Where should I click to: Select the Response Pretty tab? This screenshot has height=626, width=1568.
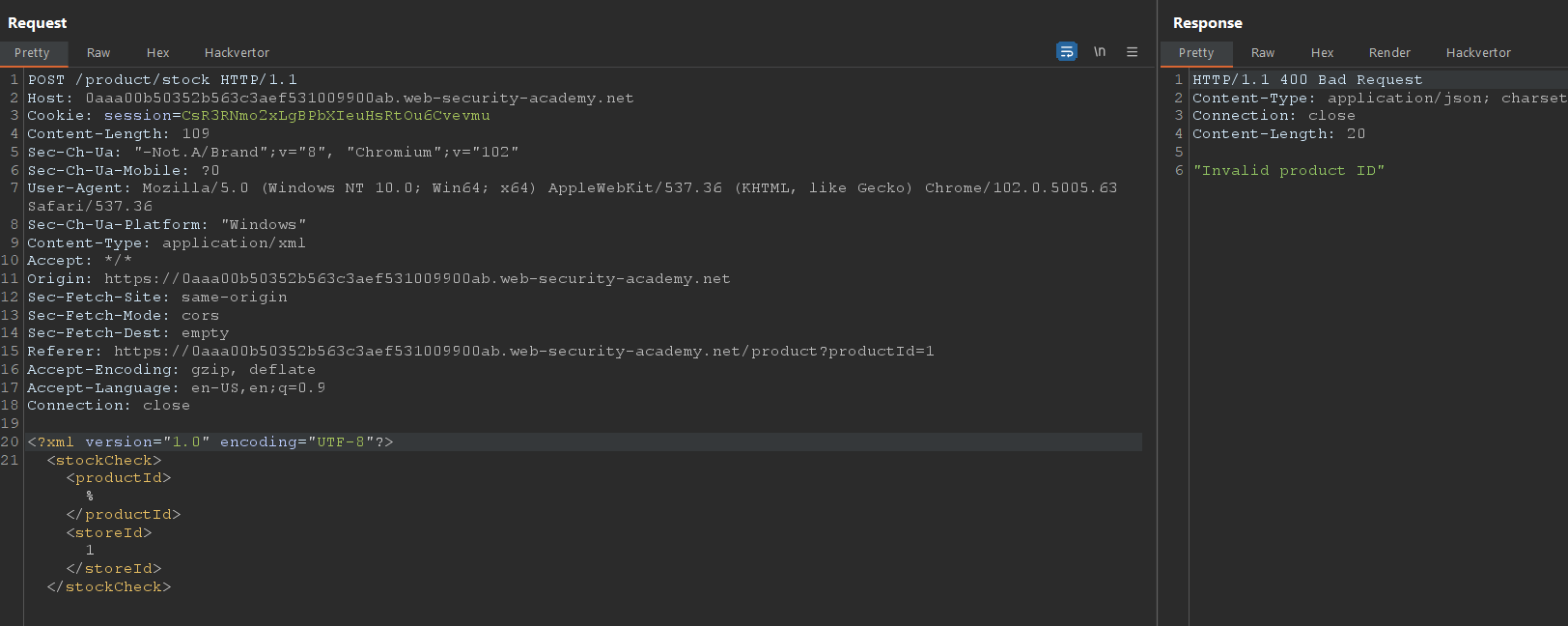click(1195, 53)
